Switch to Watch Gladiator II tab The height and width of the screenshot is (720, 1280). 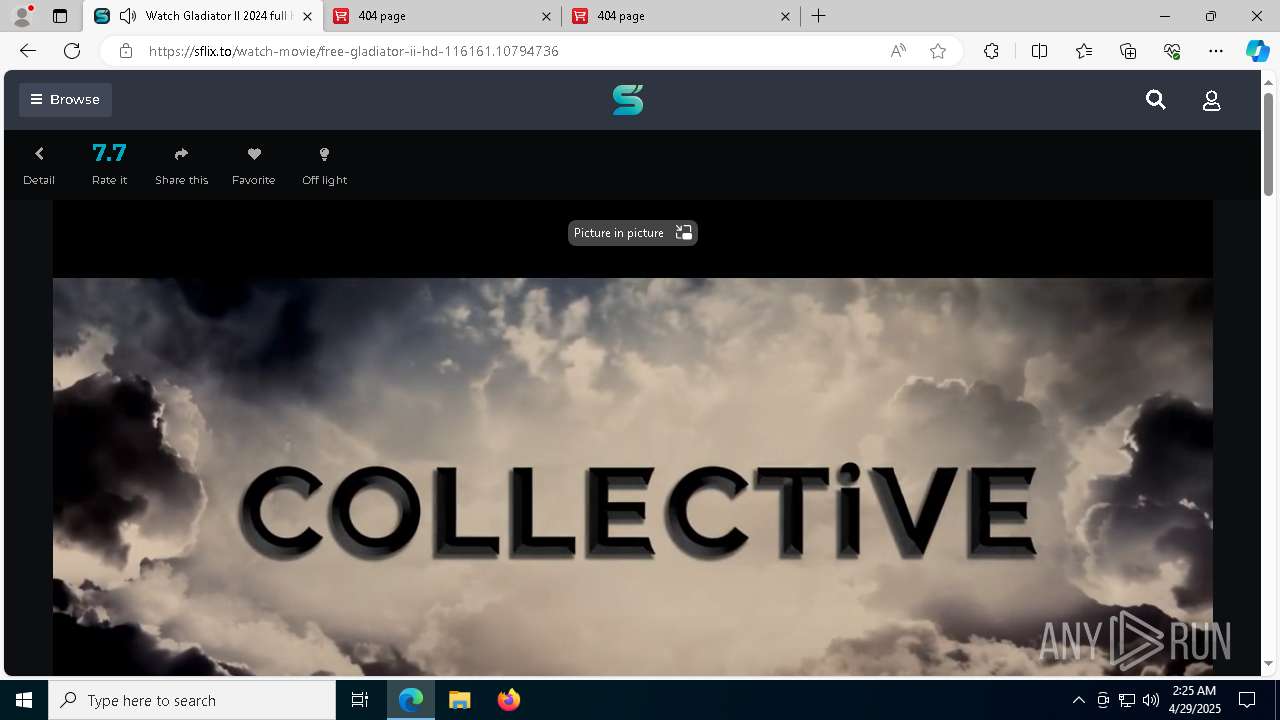(x=203, y=16)
